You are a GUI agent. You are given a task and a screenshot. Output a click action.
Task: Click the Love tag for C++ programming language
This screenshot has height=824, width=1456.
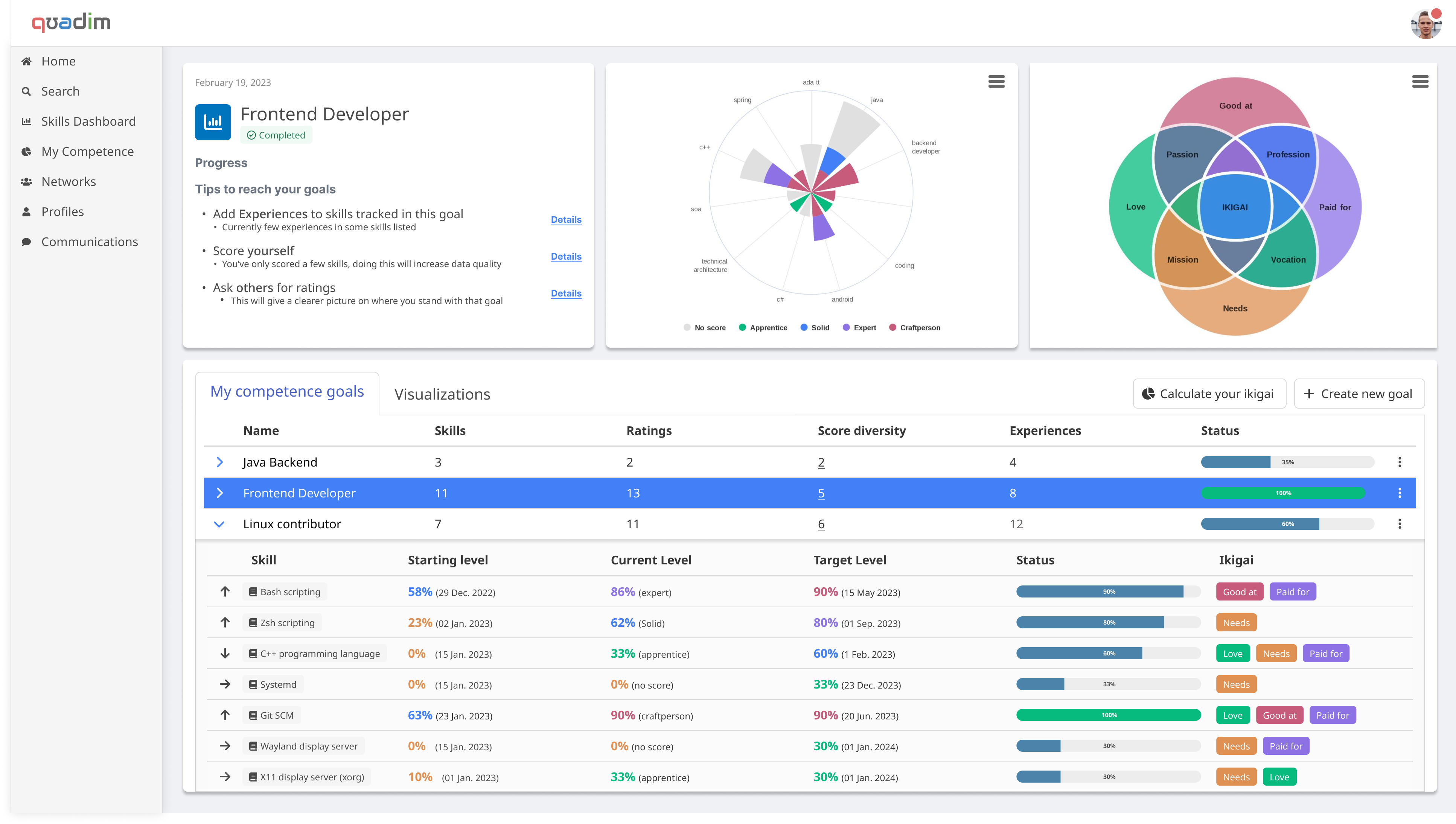pyautogui.click(x=1232, y=654)
